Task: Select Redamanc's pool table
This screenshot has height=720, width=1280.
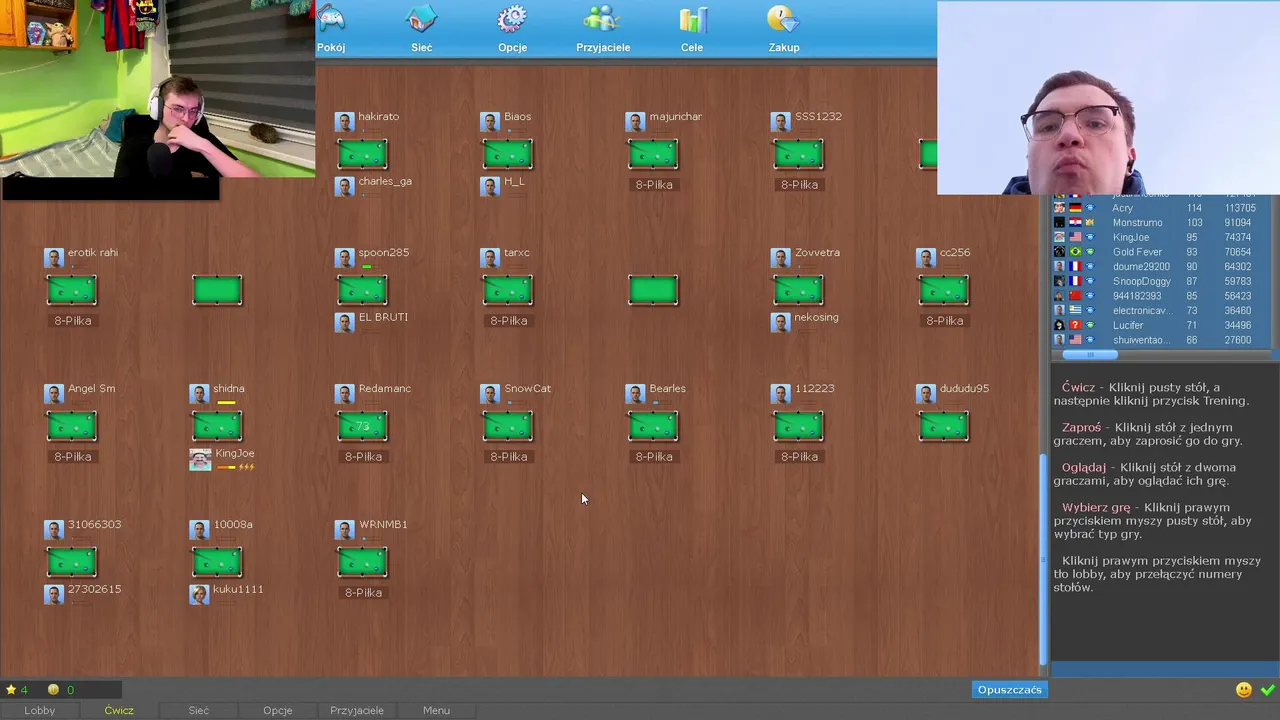Action: click(x=362, y=426)
